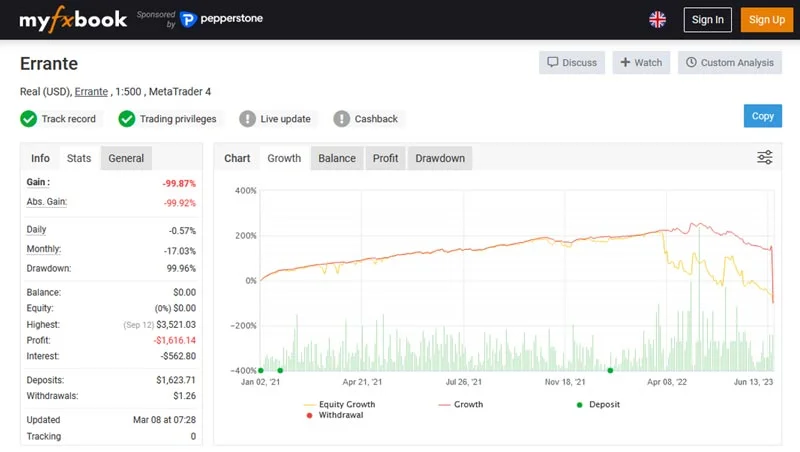Screen dimensions: 800x452
Task: Click the Live update warning icon
Action: pyautogui.click(x=247, y=119)
